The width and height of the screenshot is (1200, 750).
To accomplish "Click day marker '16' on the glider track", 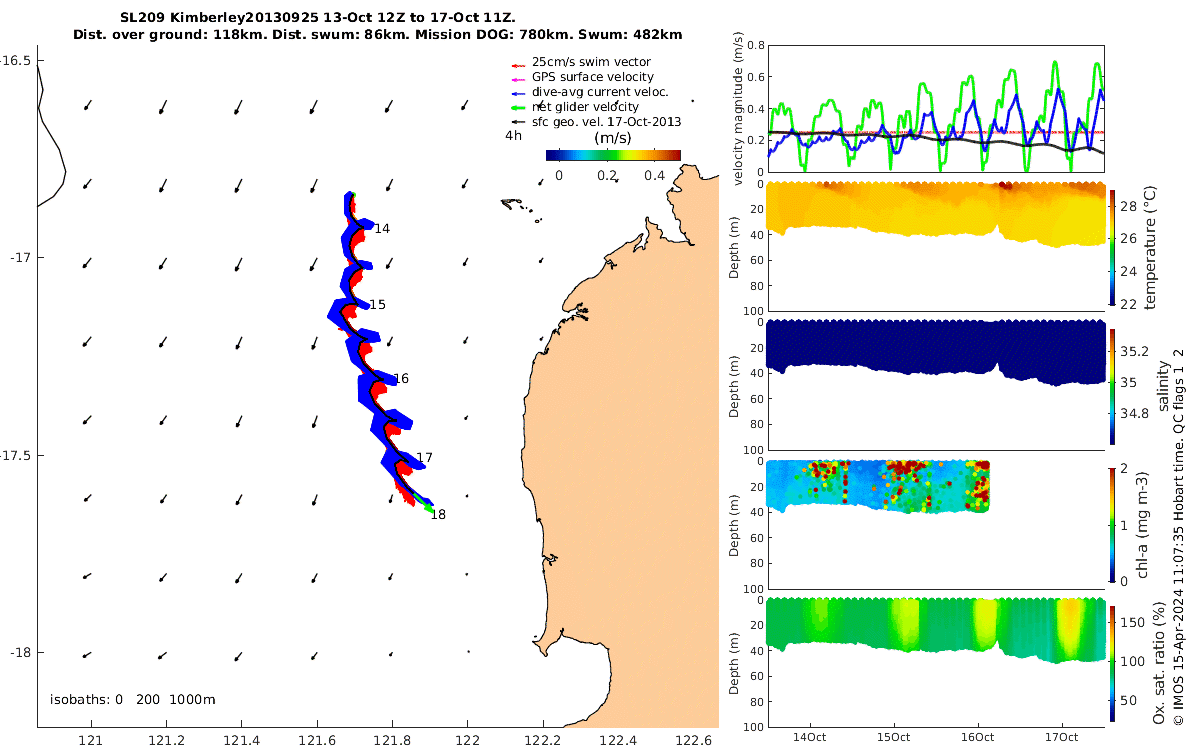I will (x=401, y=379).
